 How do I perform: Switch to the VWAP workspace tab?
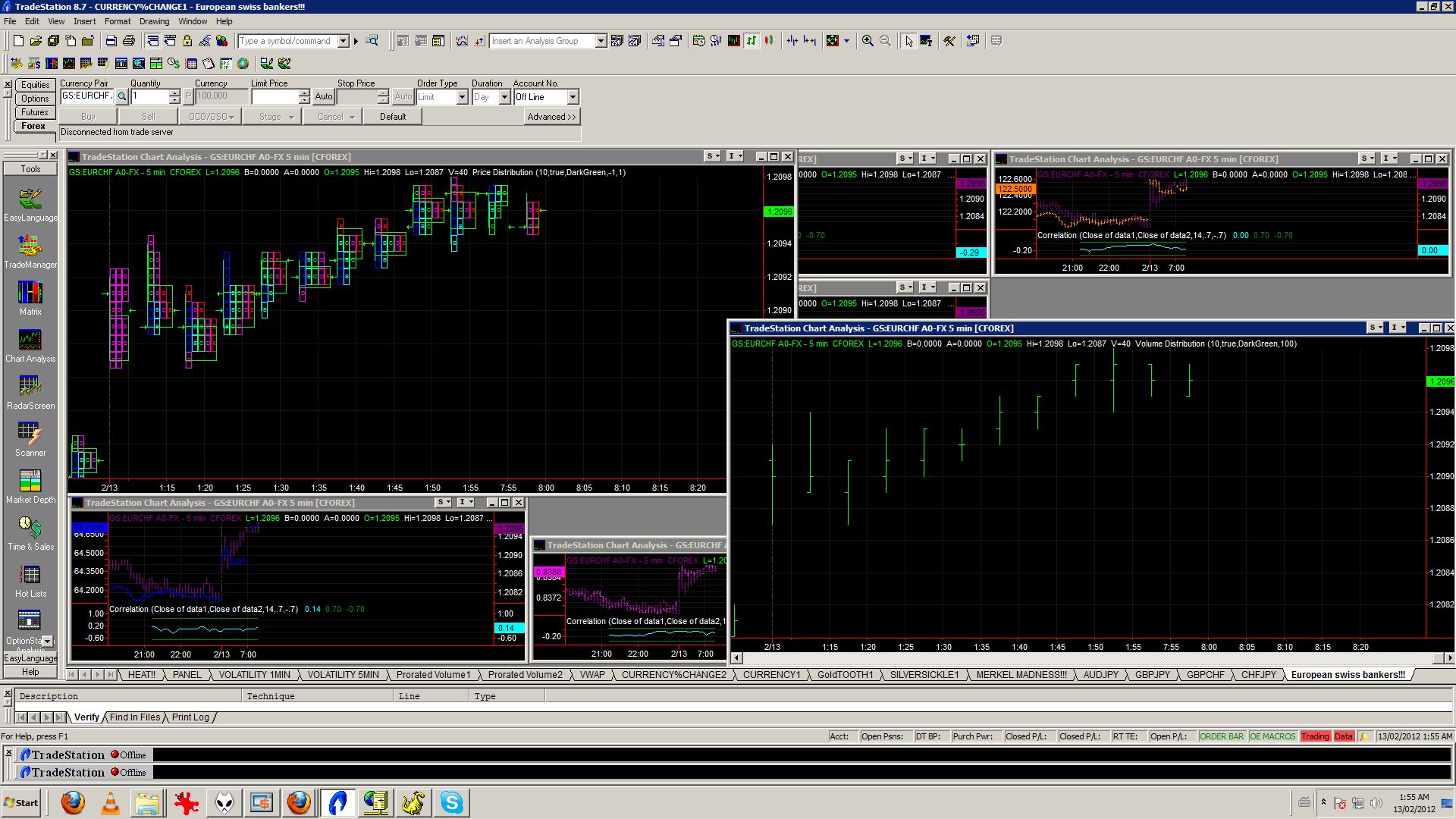(x=592, y=674)
